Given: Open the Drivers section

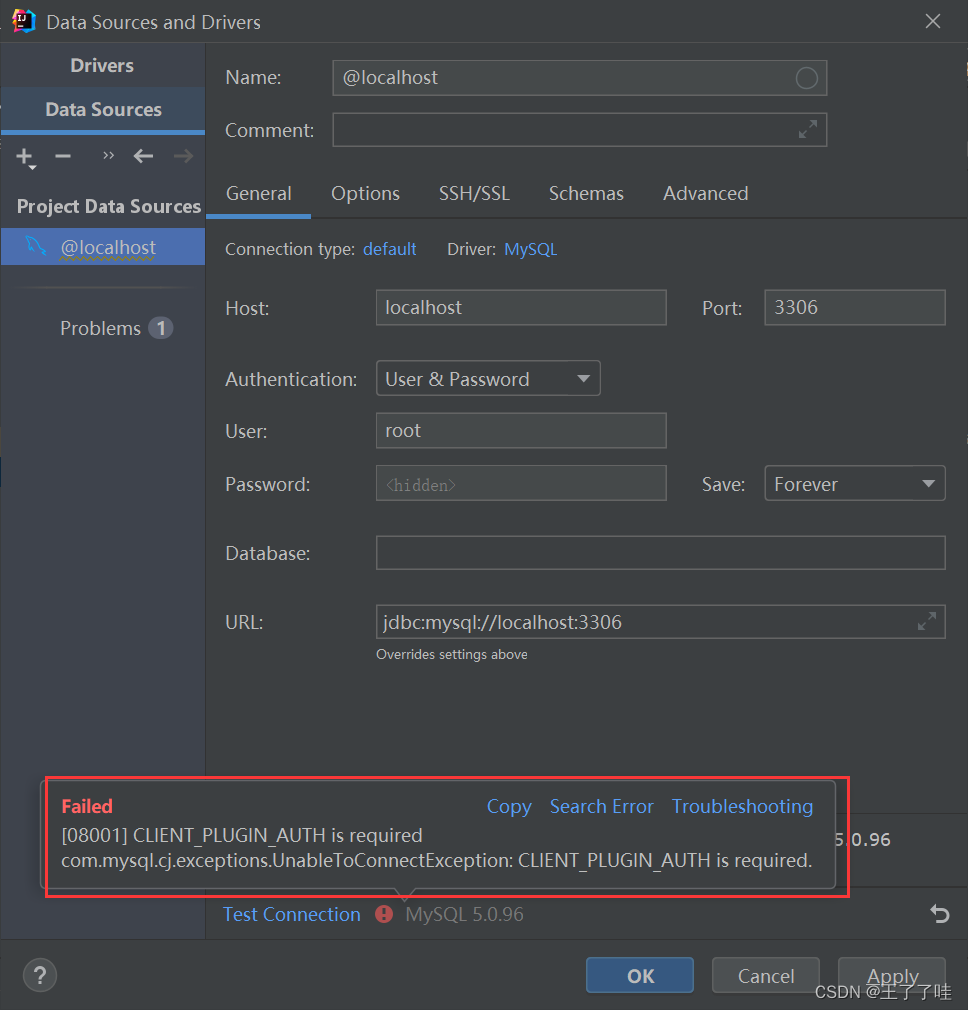Looking at the screenshot, I should pos(101,65).
